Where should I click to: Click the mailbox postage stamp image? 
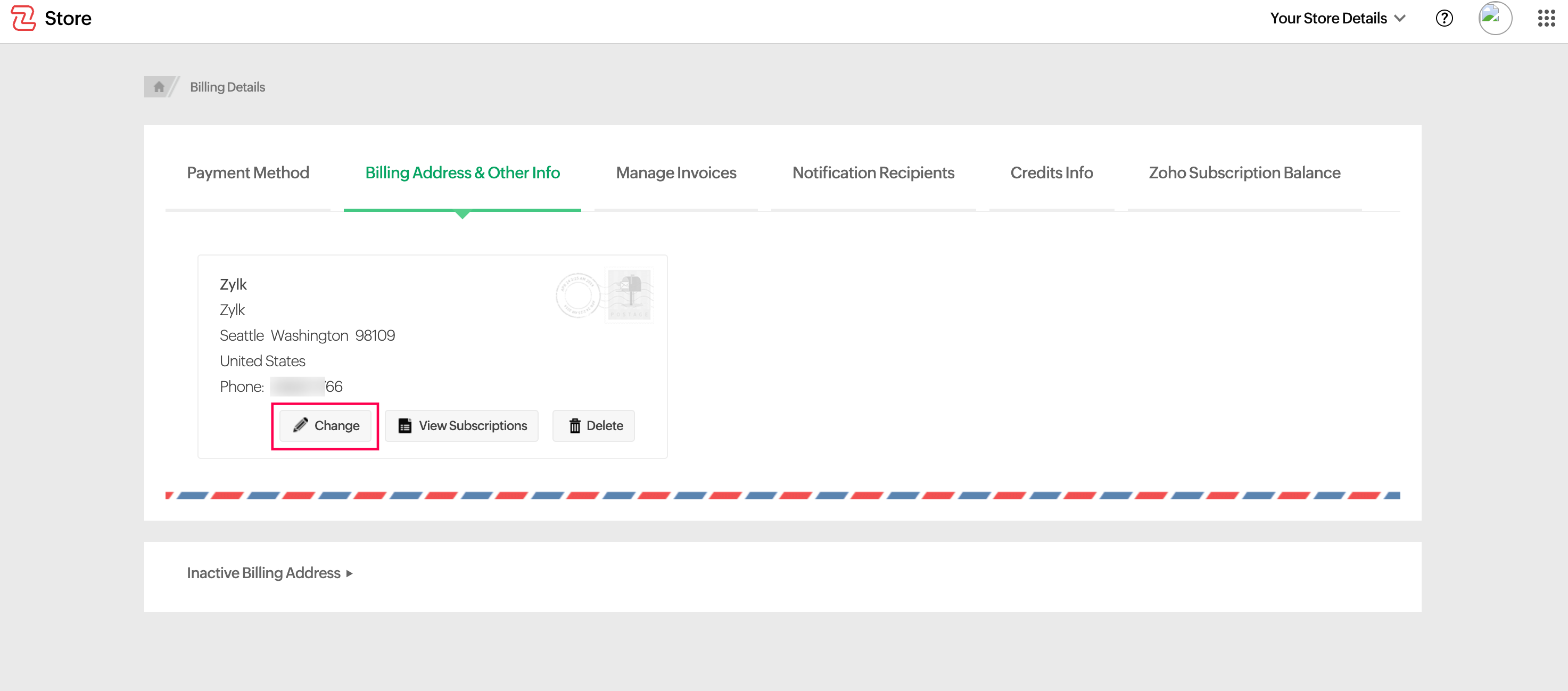(630, 295)
